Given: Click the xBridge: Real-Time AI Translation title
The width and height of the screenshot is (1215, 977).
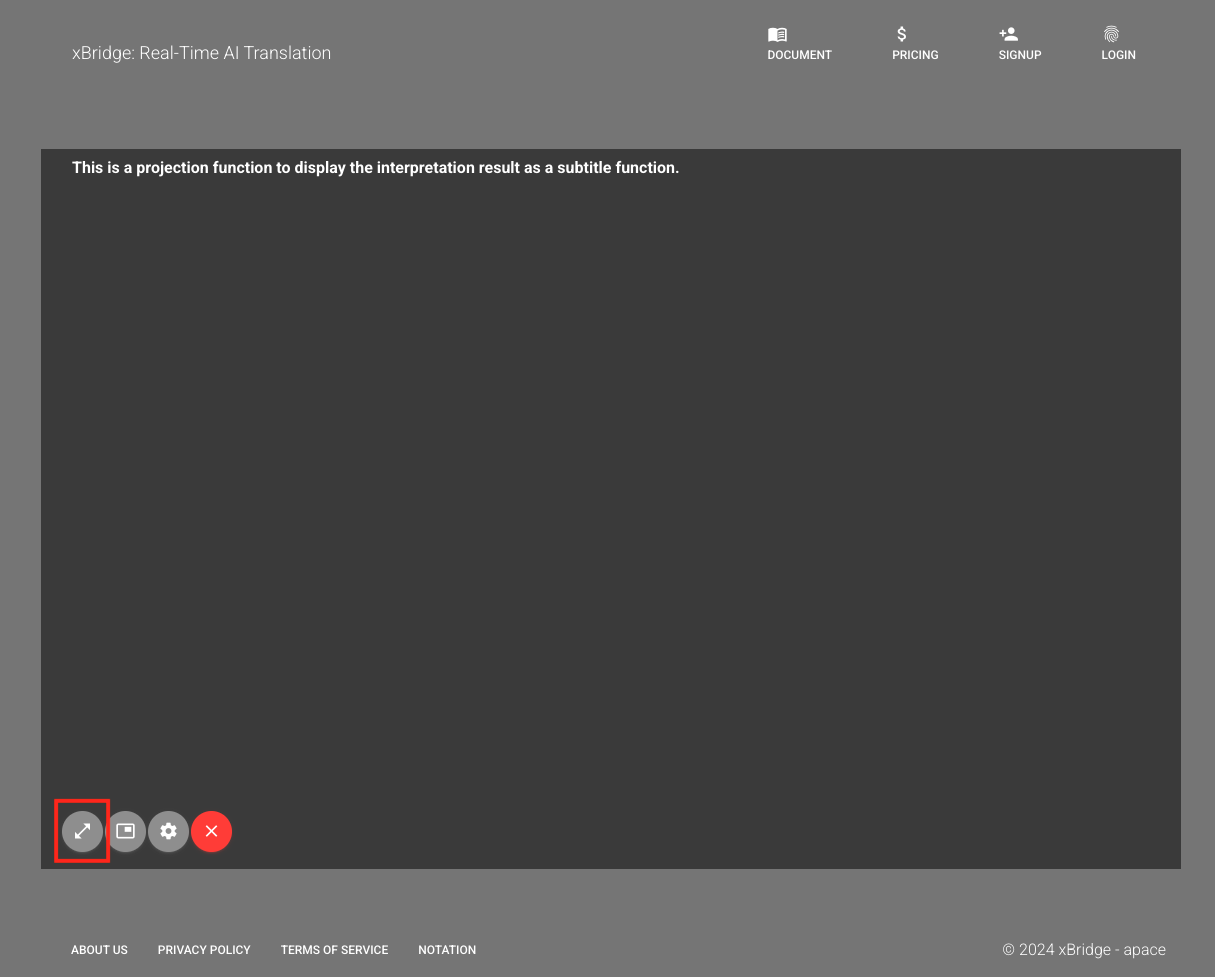Looking at the screenshot, I should [201, 53].
